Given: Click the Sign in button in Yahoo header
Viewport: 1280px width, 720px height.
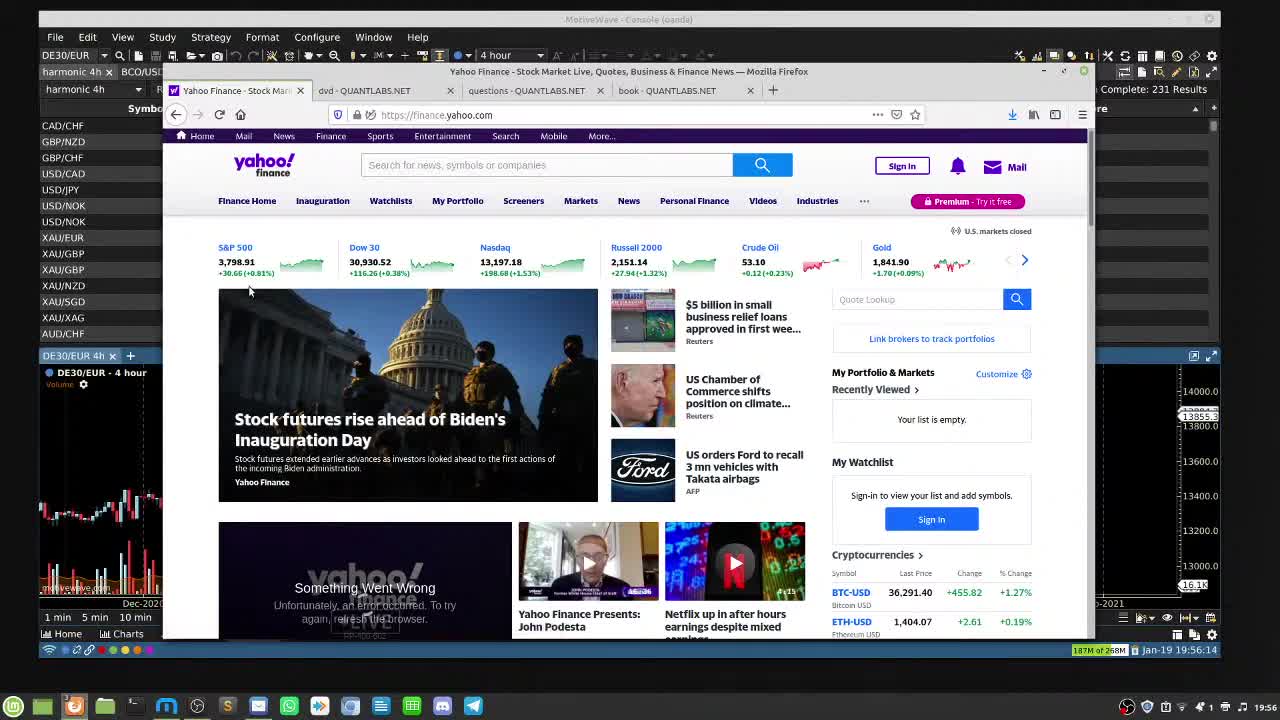Looking at the screenshot, I should 902,166.
